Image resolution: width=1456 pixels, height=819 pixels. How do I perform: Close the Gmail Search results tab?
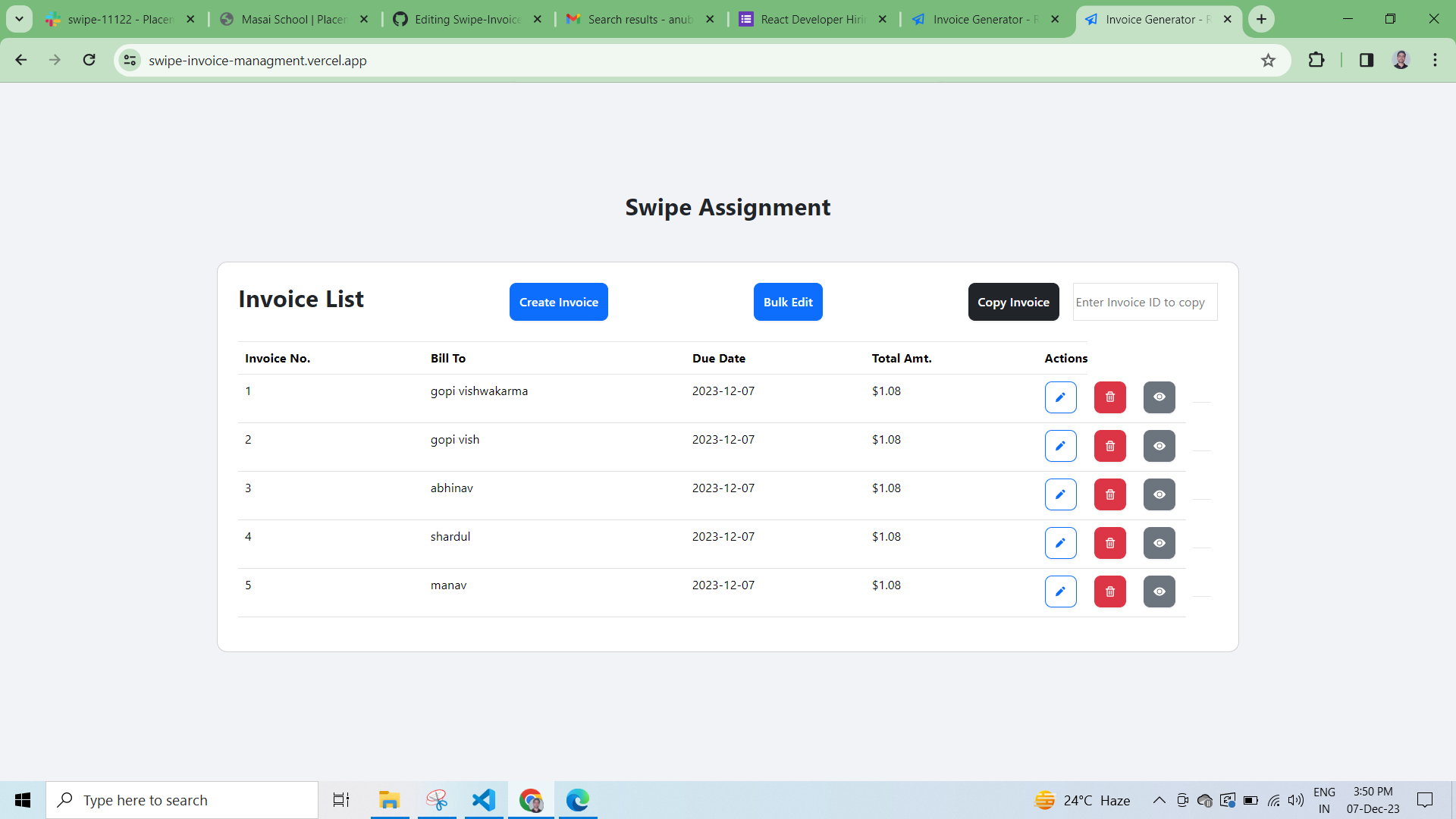pyautogui.click(x=710, y=19)
